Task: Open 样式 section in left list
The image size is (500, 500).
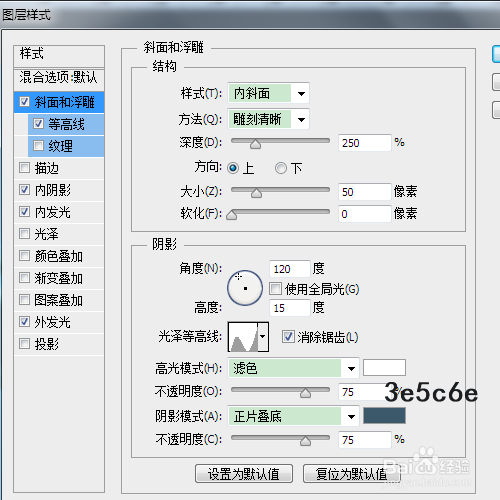Action: pyautogui.click(x=59, y=56)
